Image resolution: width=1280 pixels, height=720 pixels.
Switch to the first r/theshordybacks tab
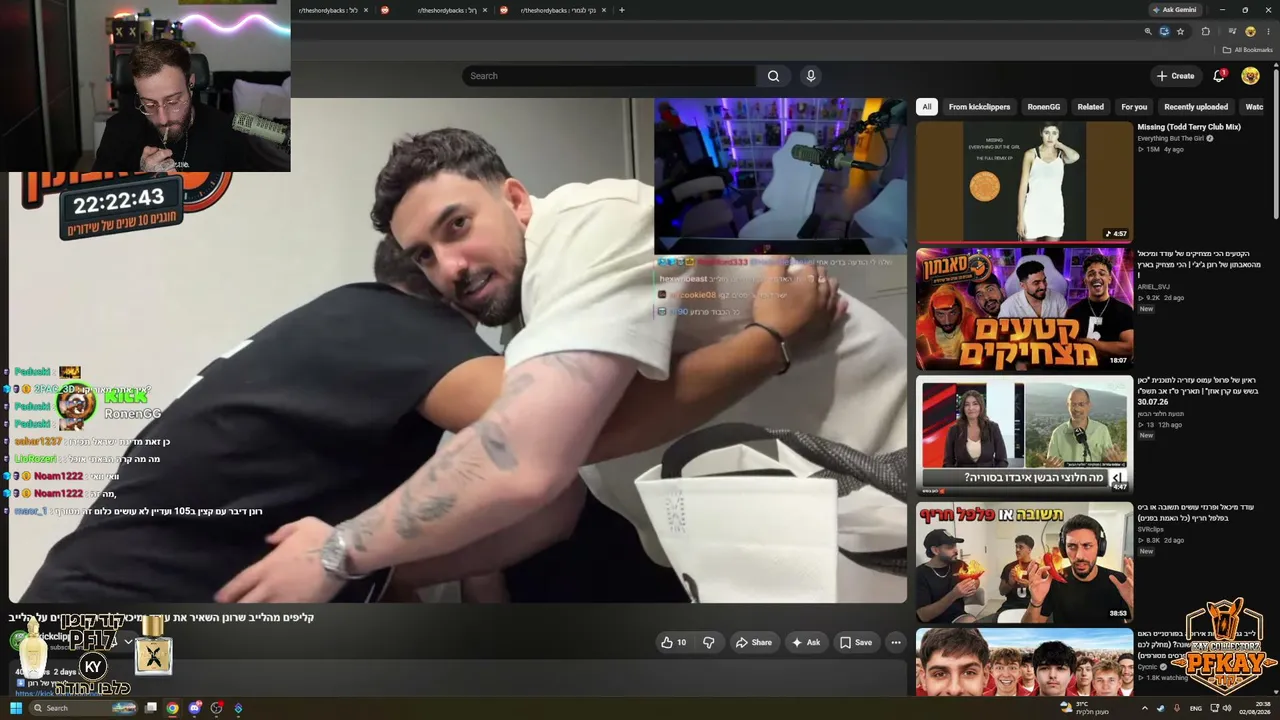click(328, 10)
